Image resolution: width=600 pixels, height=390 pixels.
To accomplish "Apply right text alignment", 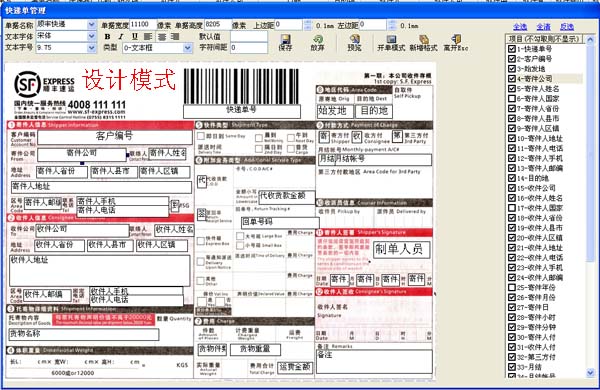I will 175,37.
